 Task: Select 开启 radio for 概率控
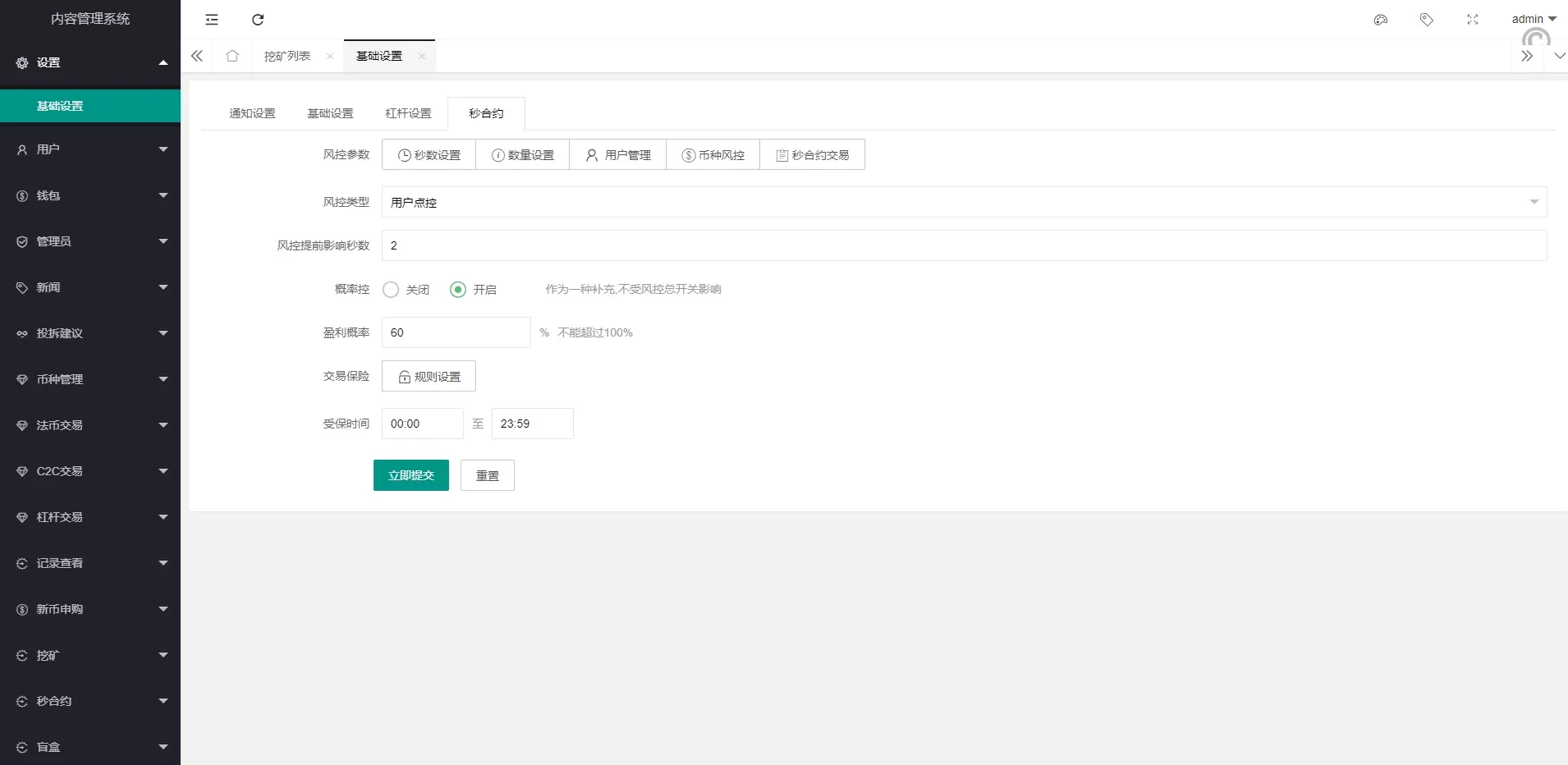coord(458,290)
